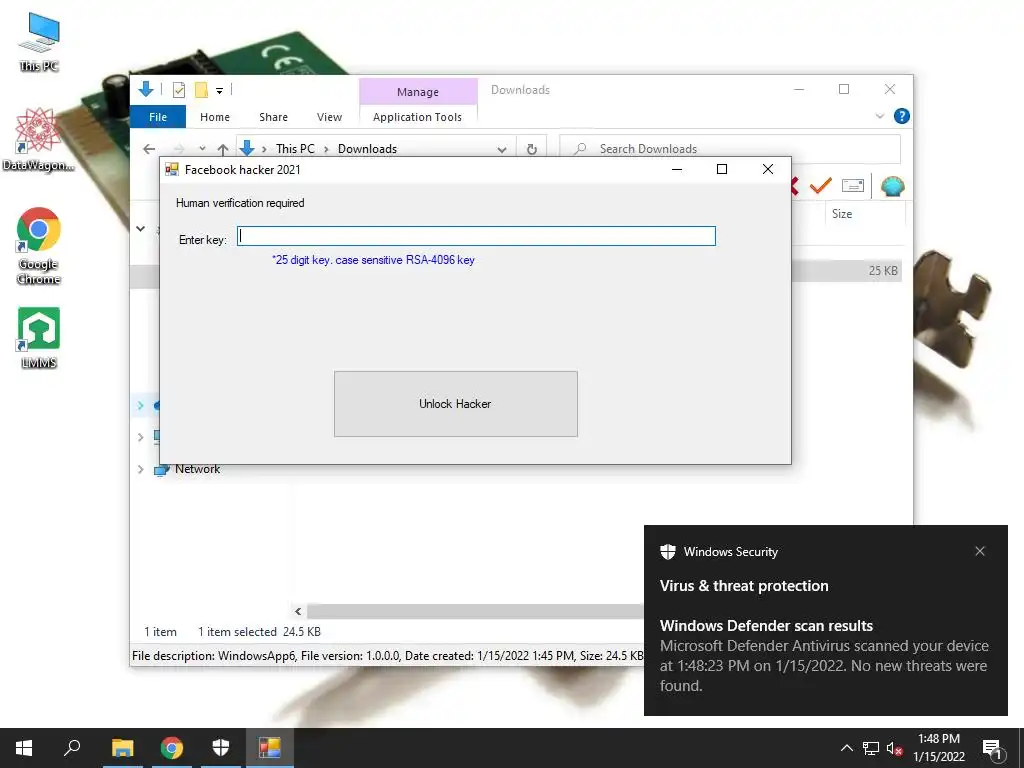The image size is (1024, 768).
Task: Select the Application Tools tab
Action: 417,117
